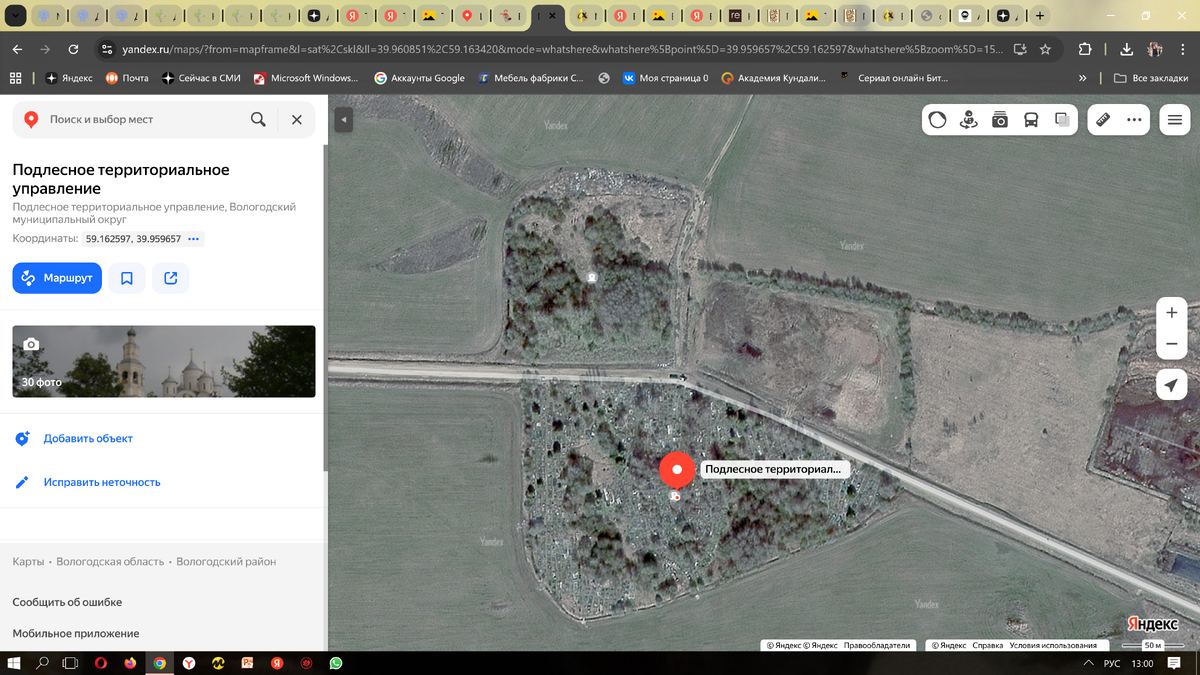Open WhatsApp from taskbar
This screenshot has height=675, width=1200.
(x=336, y=663)
